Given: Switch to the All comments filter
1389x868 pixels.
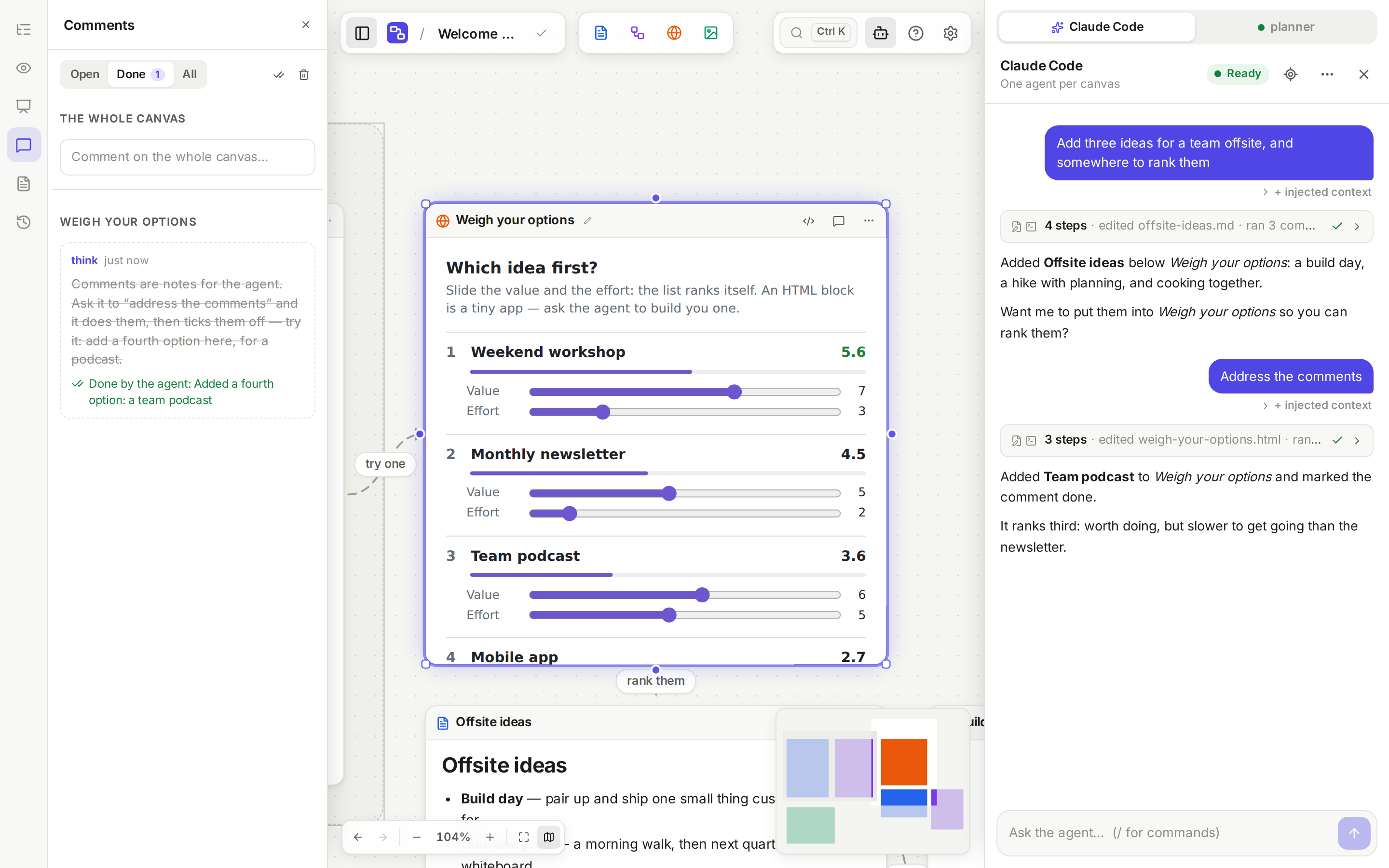Looking at the screenshot, I should point(190,74).
